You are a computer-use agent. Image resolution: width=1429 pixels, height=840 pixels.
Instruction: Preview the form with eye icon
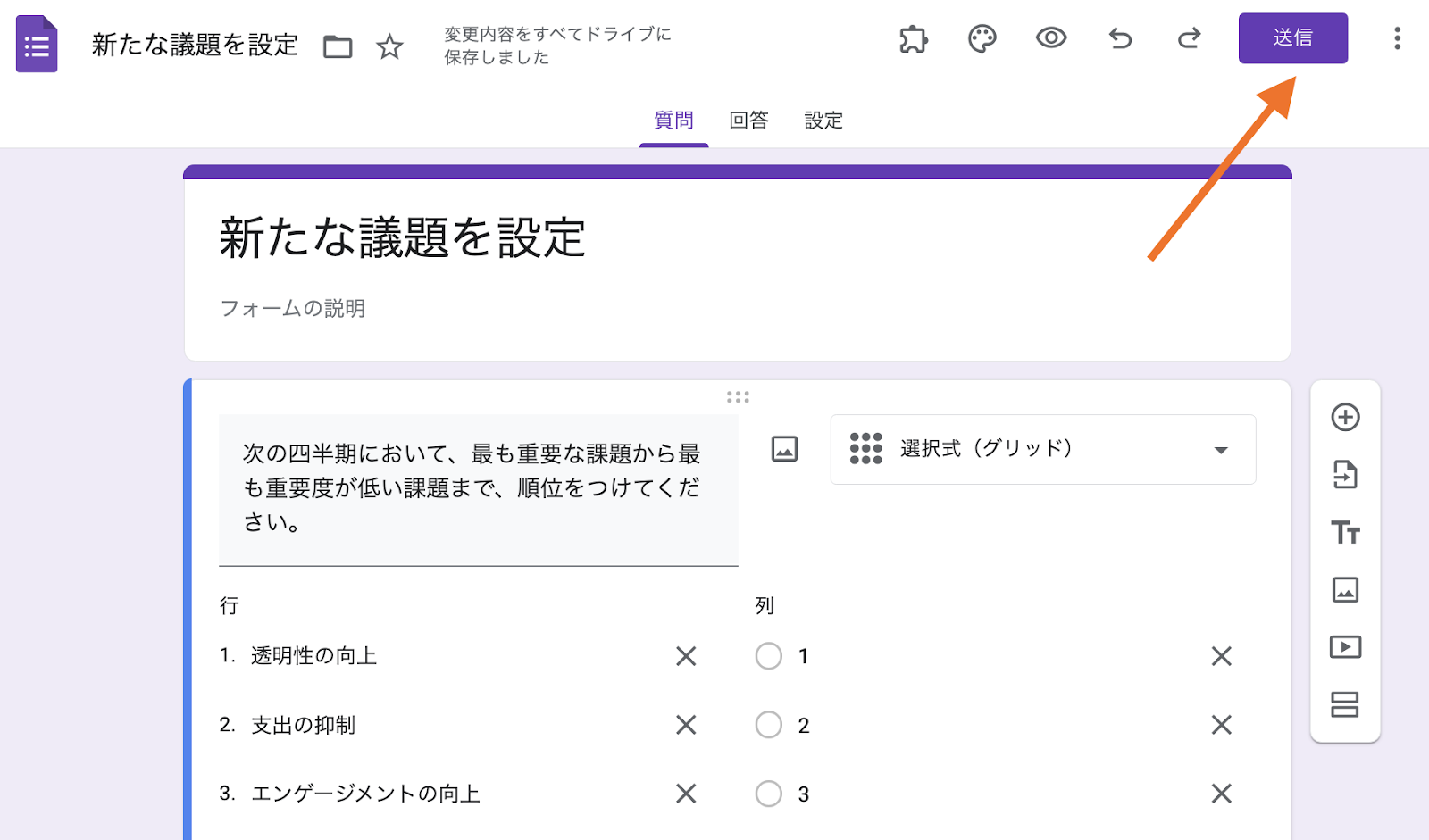pos(1051,38)
